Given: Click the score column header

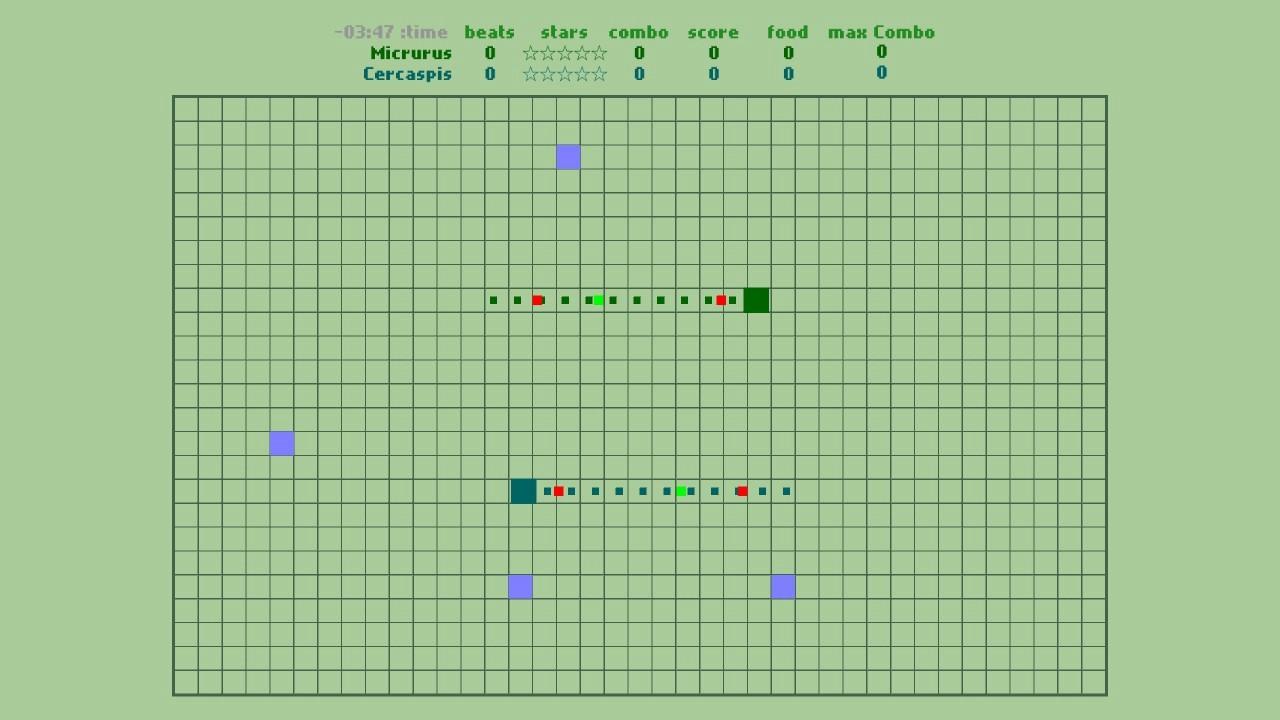Looking at the screenshot, I should 713,32.
